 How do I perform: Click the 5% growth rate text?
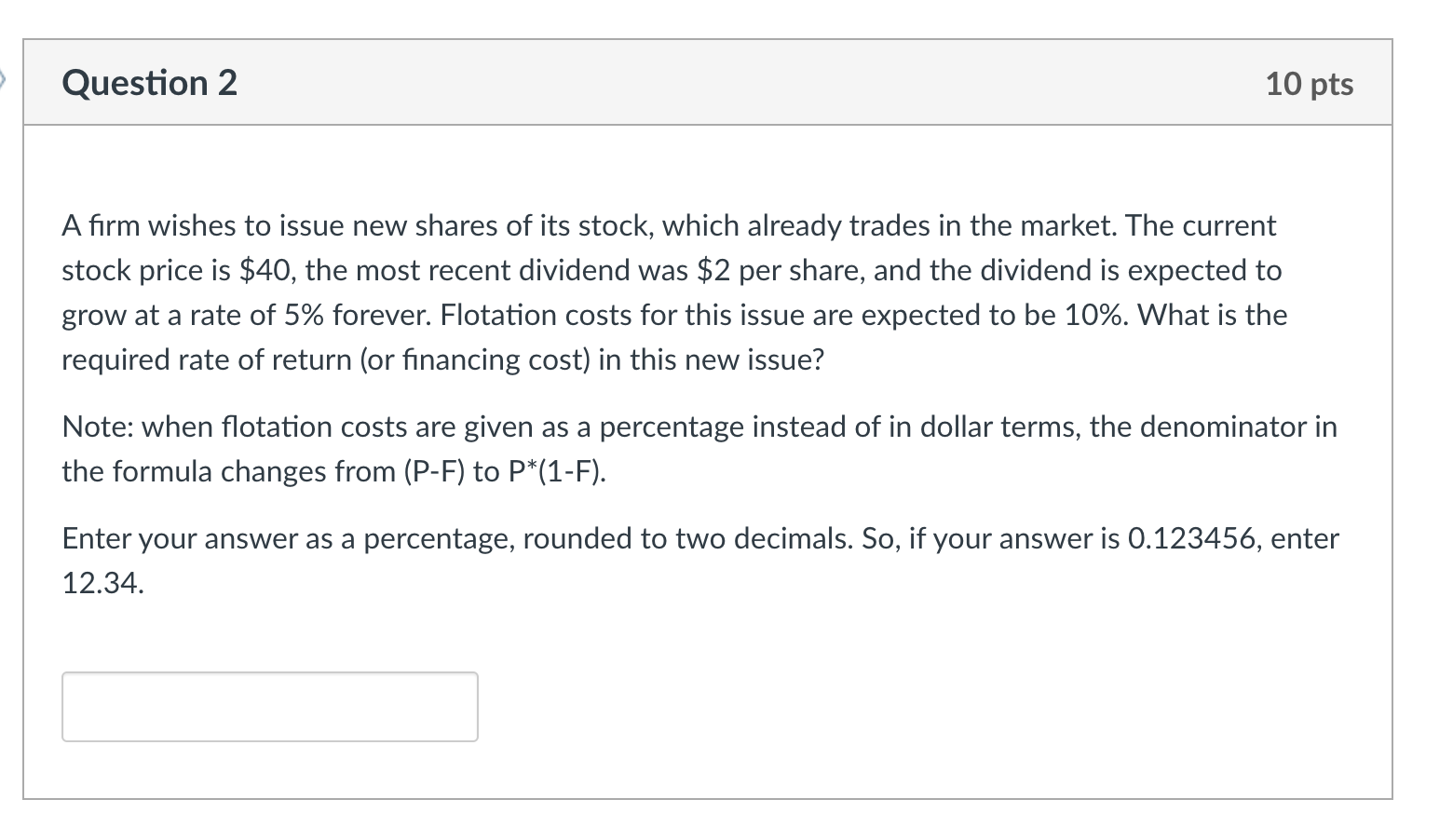click(305, 315)
